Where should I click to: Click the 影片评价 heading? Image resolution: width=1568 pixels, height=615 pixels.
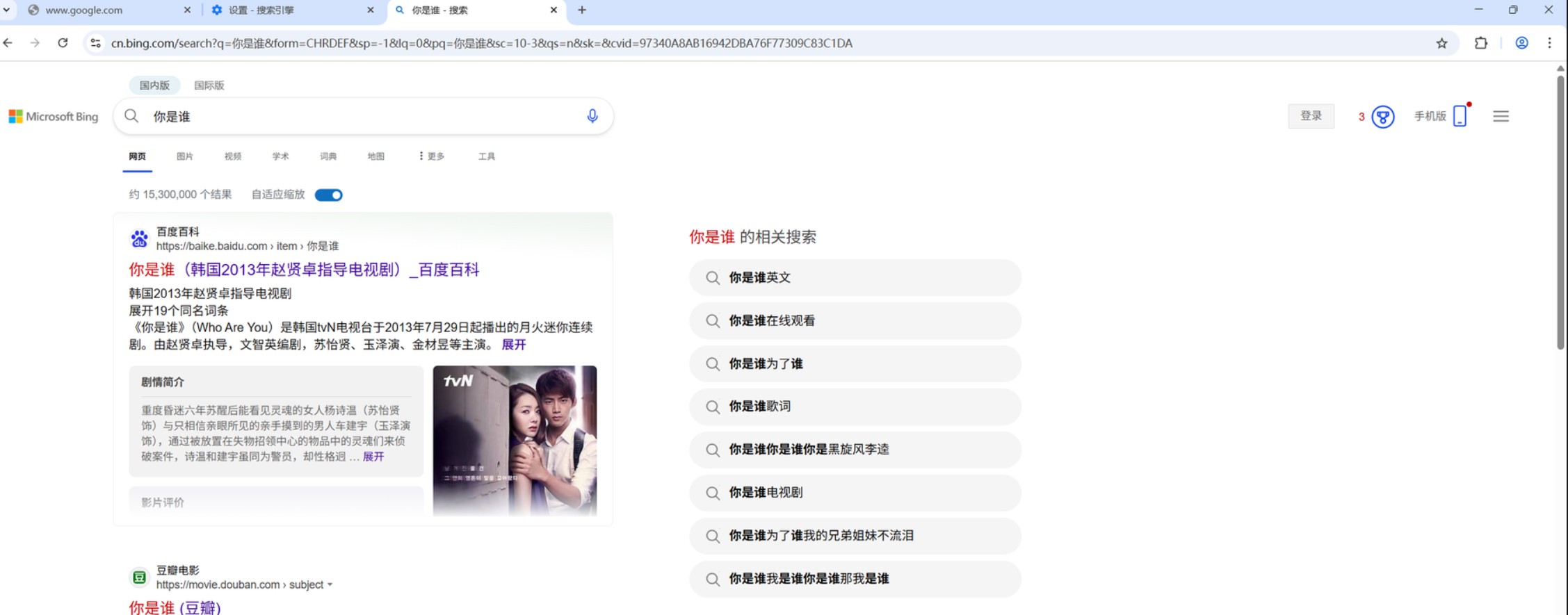(163, 502)
